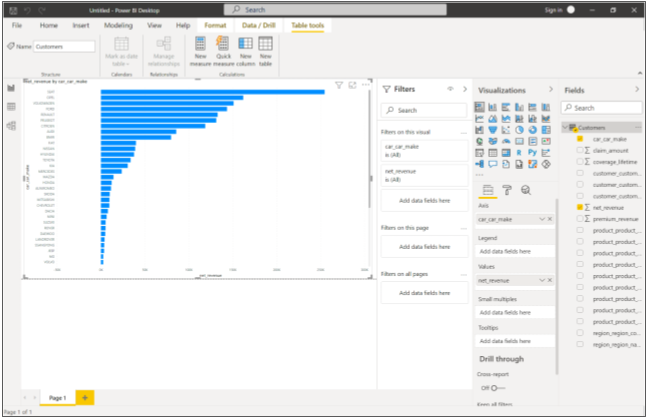The height and width of the screenshot is (419, 648).
Task: Collapse the Filters pane
Action: tap(465, 89)
